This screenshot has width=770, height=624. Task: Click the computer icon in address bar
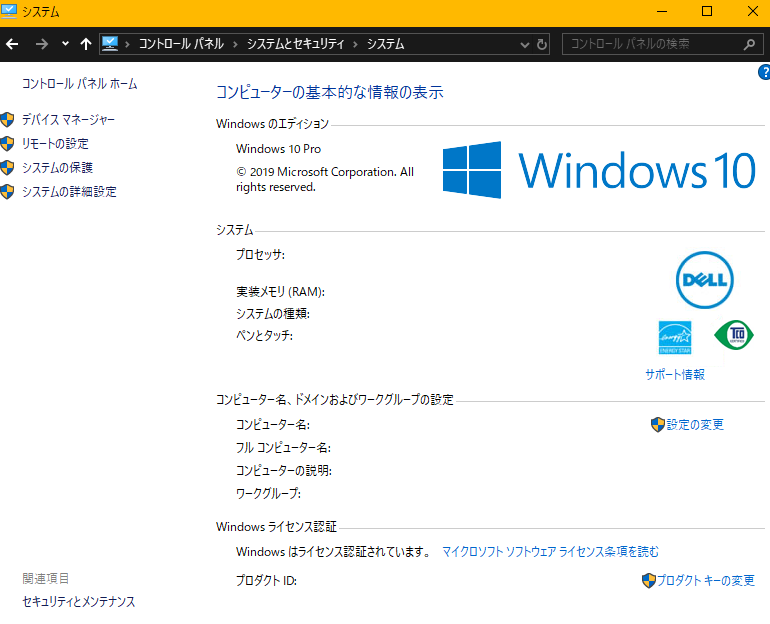[x=110, y=44]
